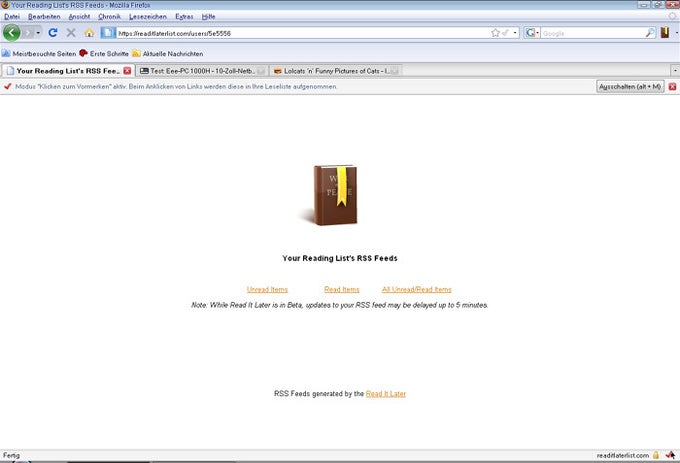Viewport: 680px width, 463px height.
Task: Open the Extras menu
Action: tap(184, 16)
